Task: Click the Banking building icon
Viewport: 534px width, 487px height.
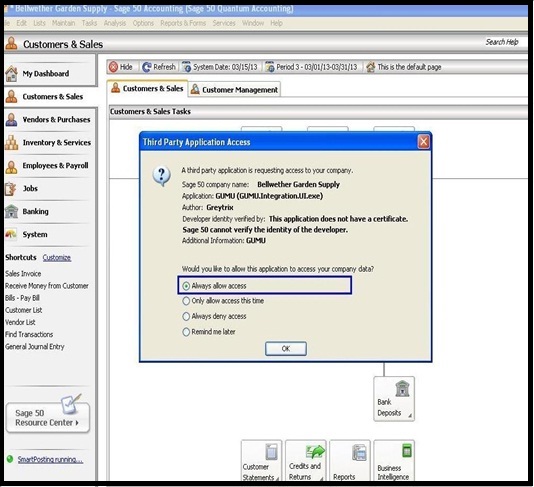Action: [11, 211]
